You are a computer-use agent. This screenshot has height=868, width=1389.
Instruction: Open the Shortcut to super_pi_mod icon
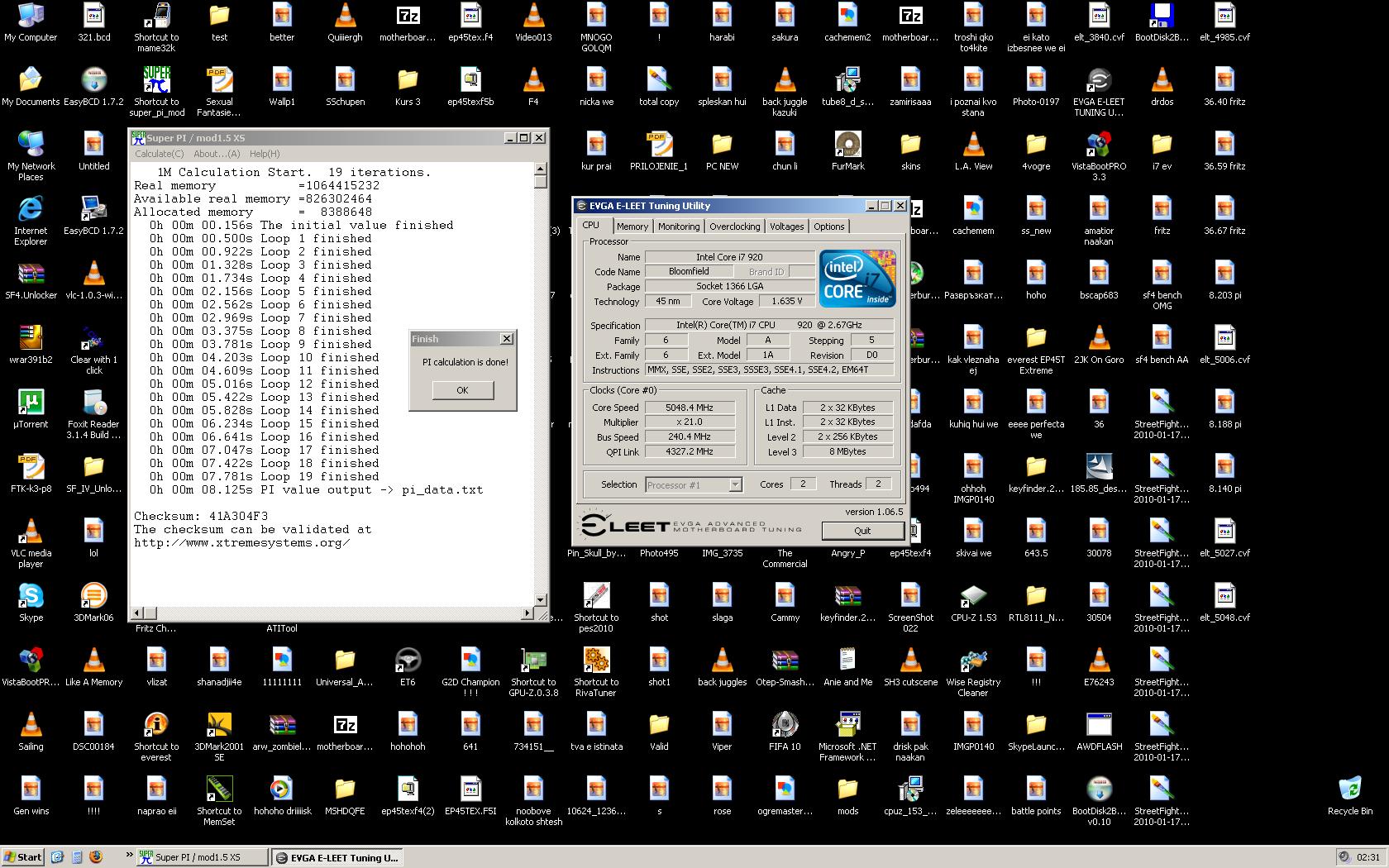tap(156, 91)
